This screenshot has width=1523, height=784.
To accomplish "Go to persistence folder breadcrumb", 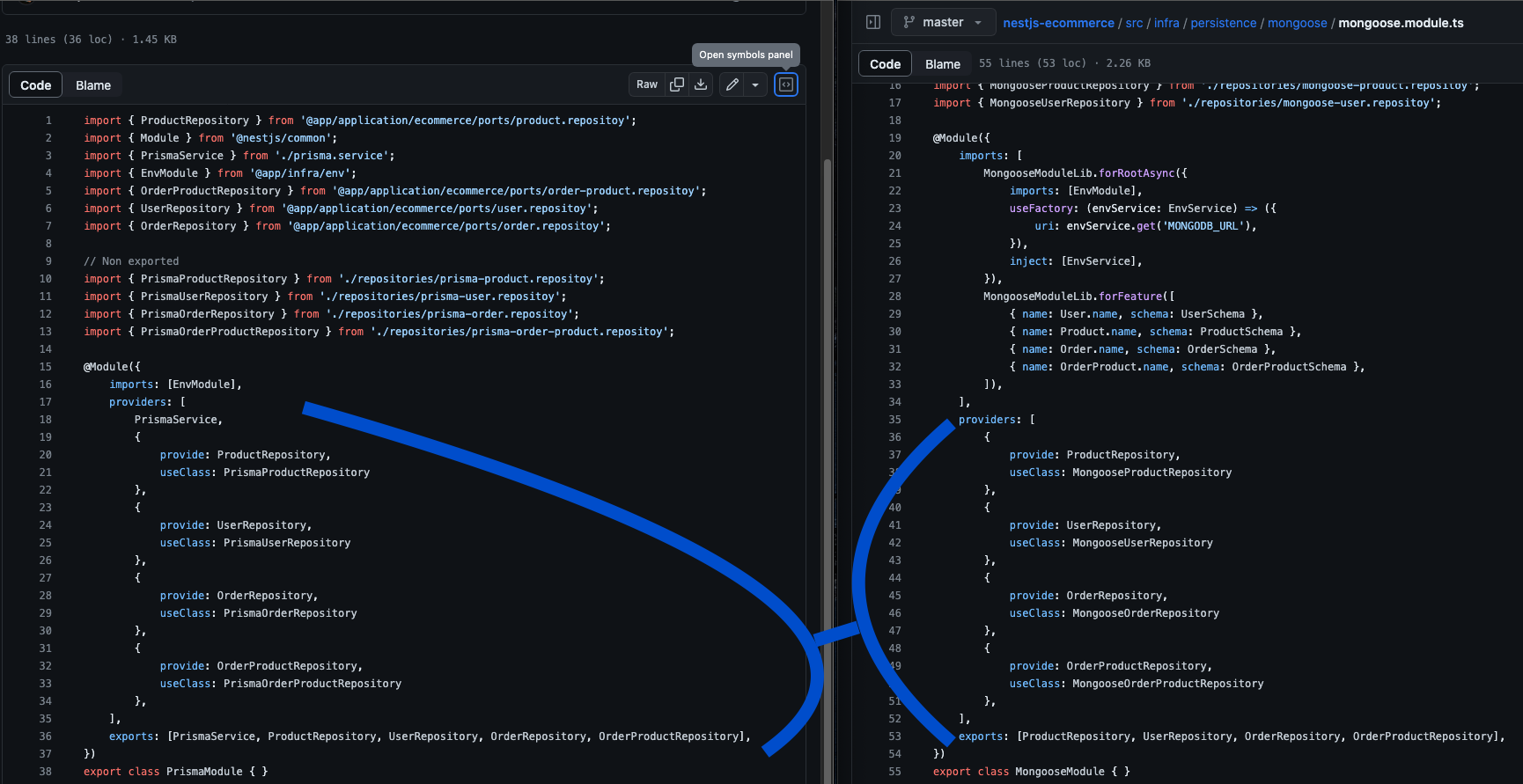I will [1224, 23].
